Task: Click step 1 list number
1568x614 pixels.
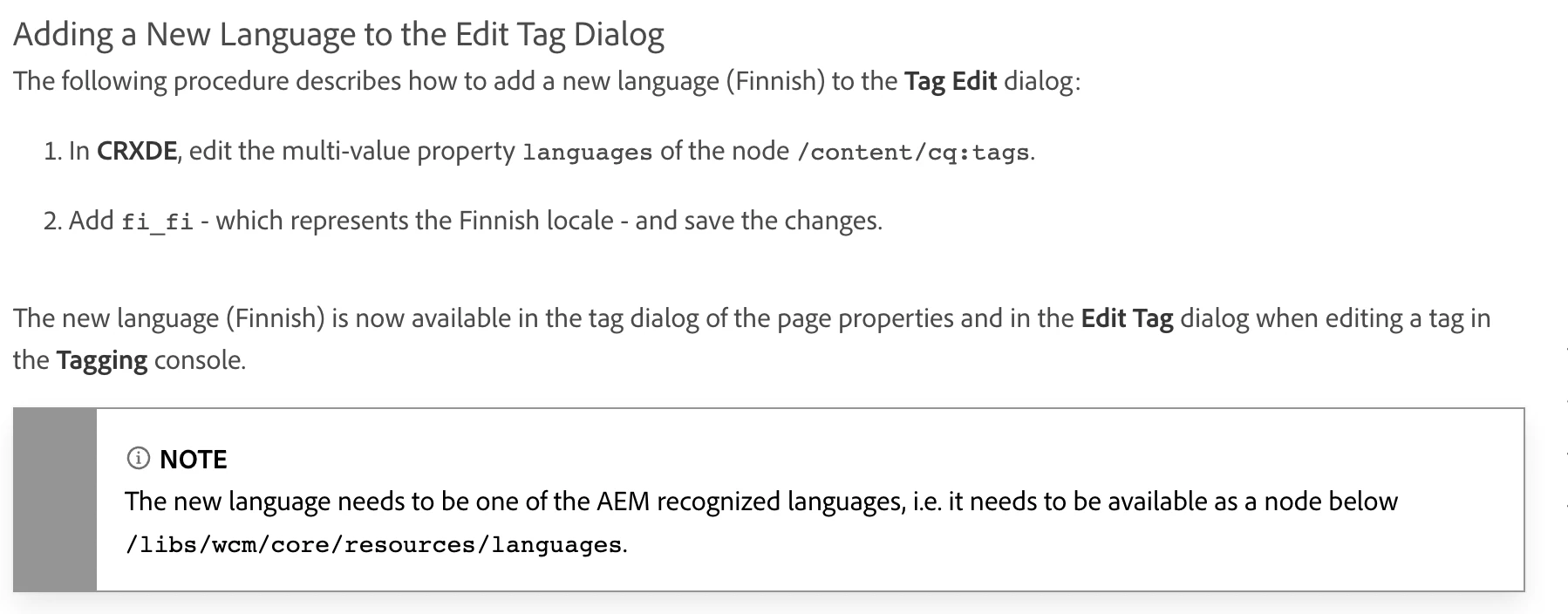Action: 52,151
